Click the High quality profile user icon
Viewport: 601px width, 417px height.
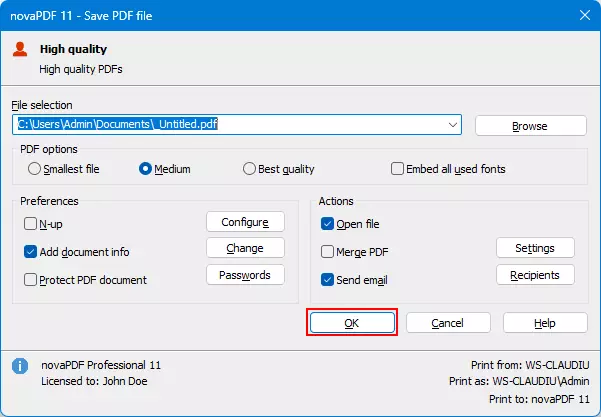click(x=20, y=49)
